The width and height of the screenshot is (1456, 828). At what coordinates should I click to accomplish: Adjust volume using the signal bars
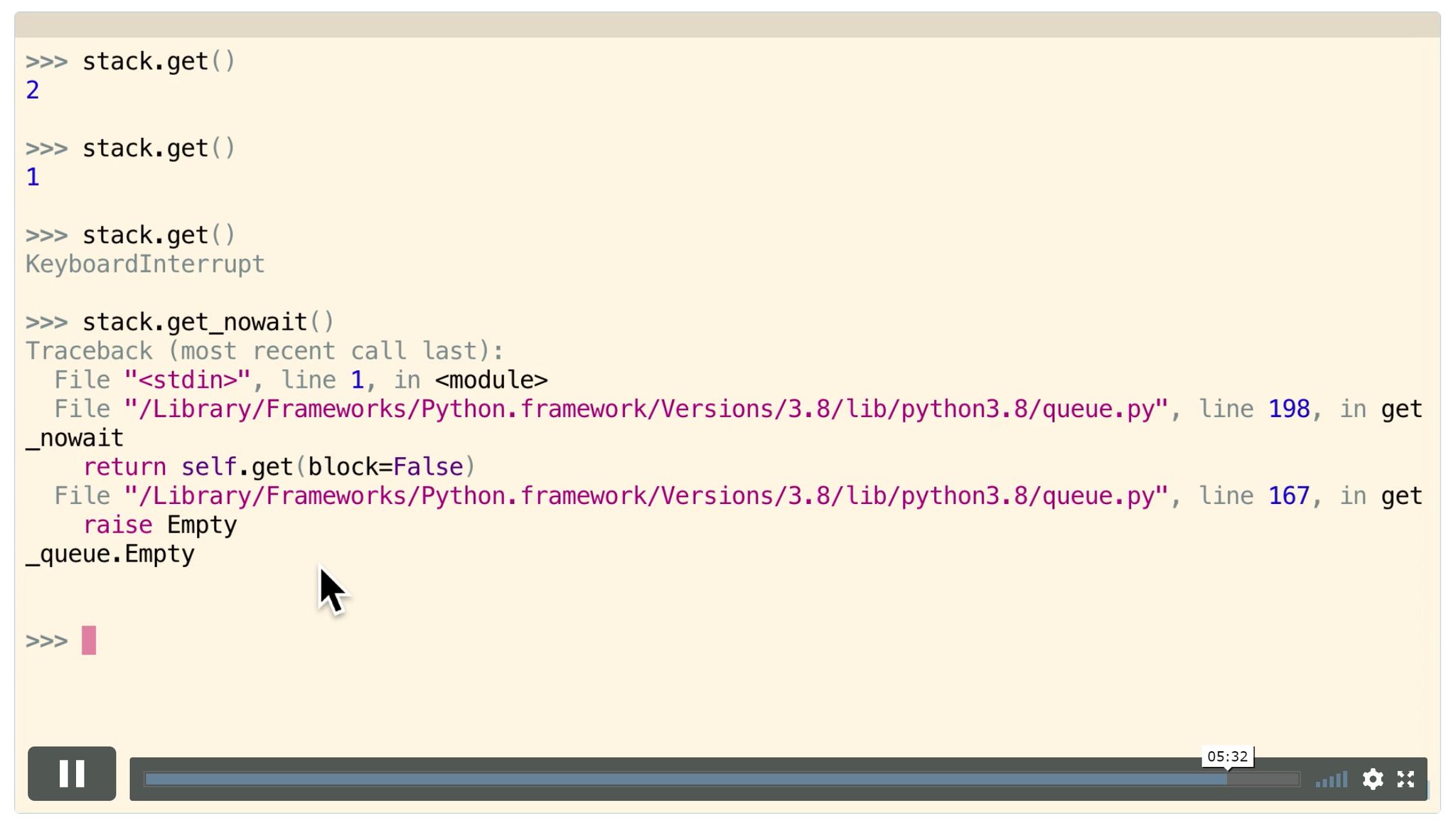[x=1332, y=780]
